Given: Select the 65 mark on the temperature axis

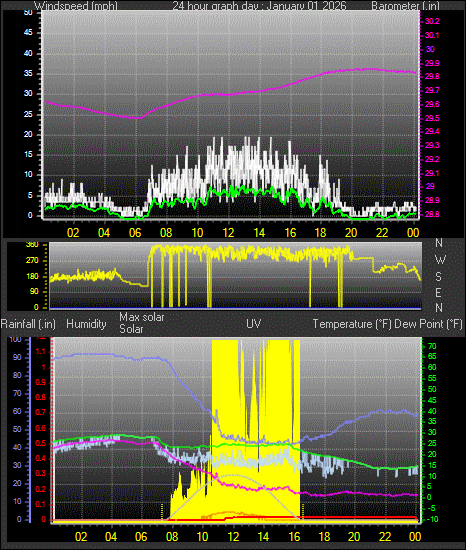Looking at the screenshot, I should (432, 356).
